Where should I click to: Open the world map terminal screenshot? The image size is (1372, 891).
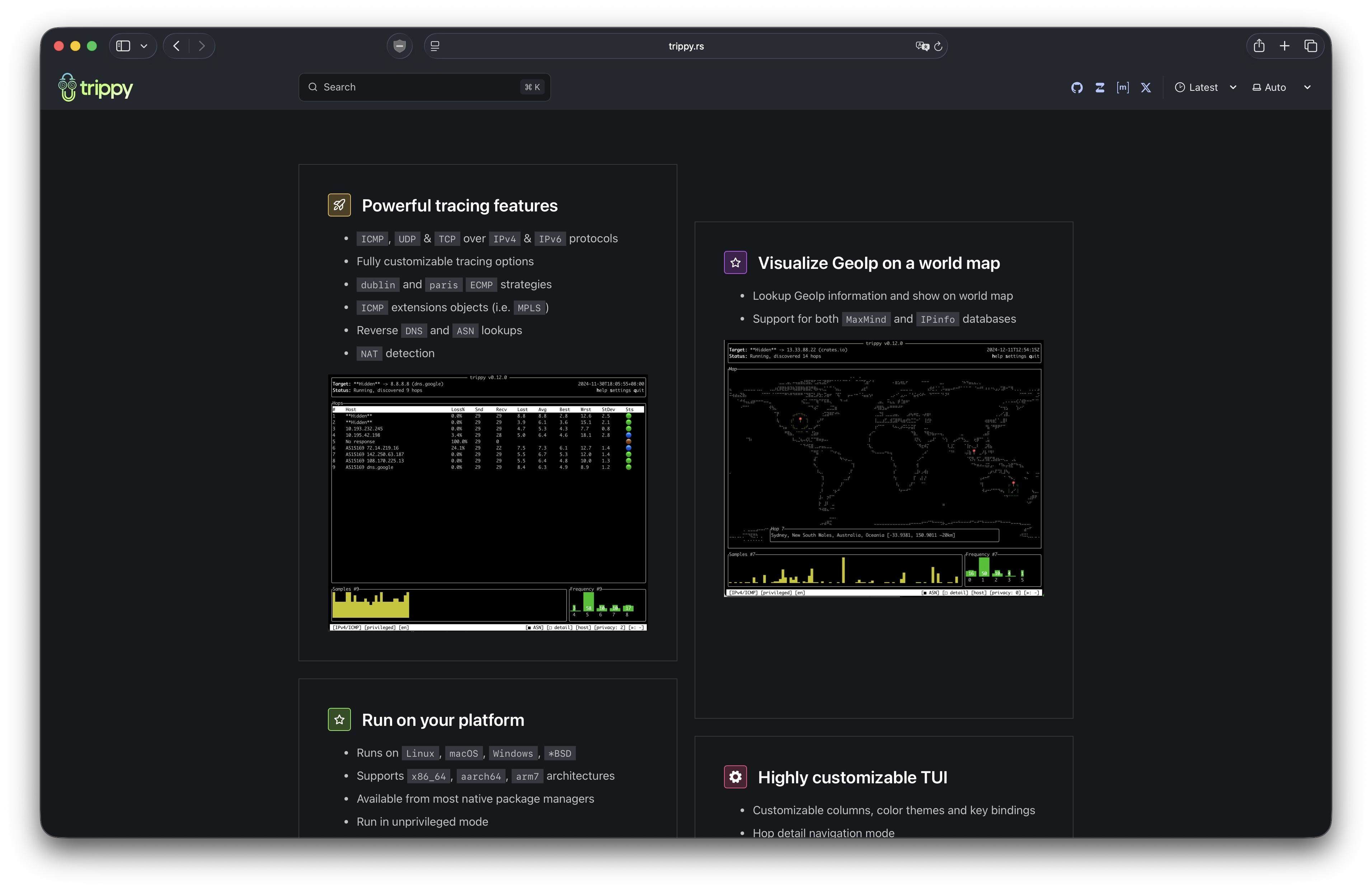point(883,468)
